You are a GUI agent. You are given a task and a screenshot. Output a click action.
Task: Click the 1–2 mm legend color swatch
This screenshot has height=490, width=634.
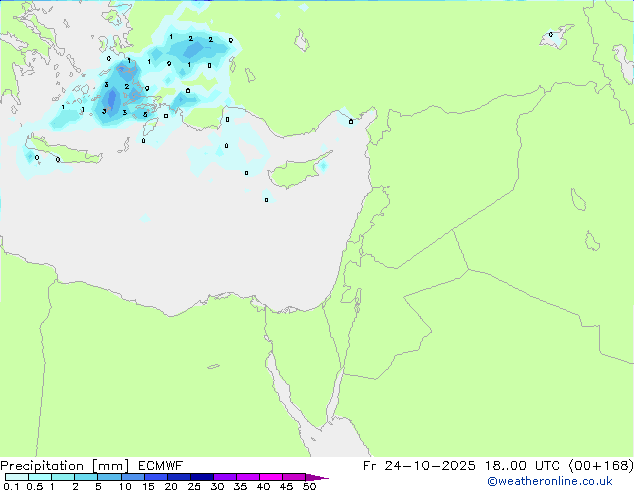[x=63, y=477]
